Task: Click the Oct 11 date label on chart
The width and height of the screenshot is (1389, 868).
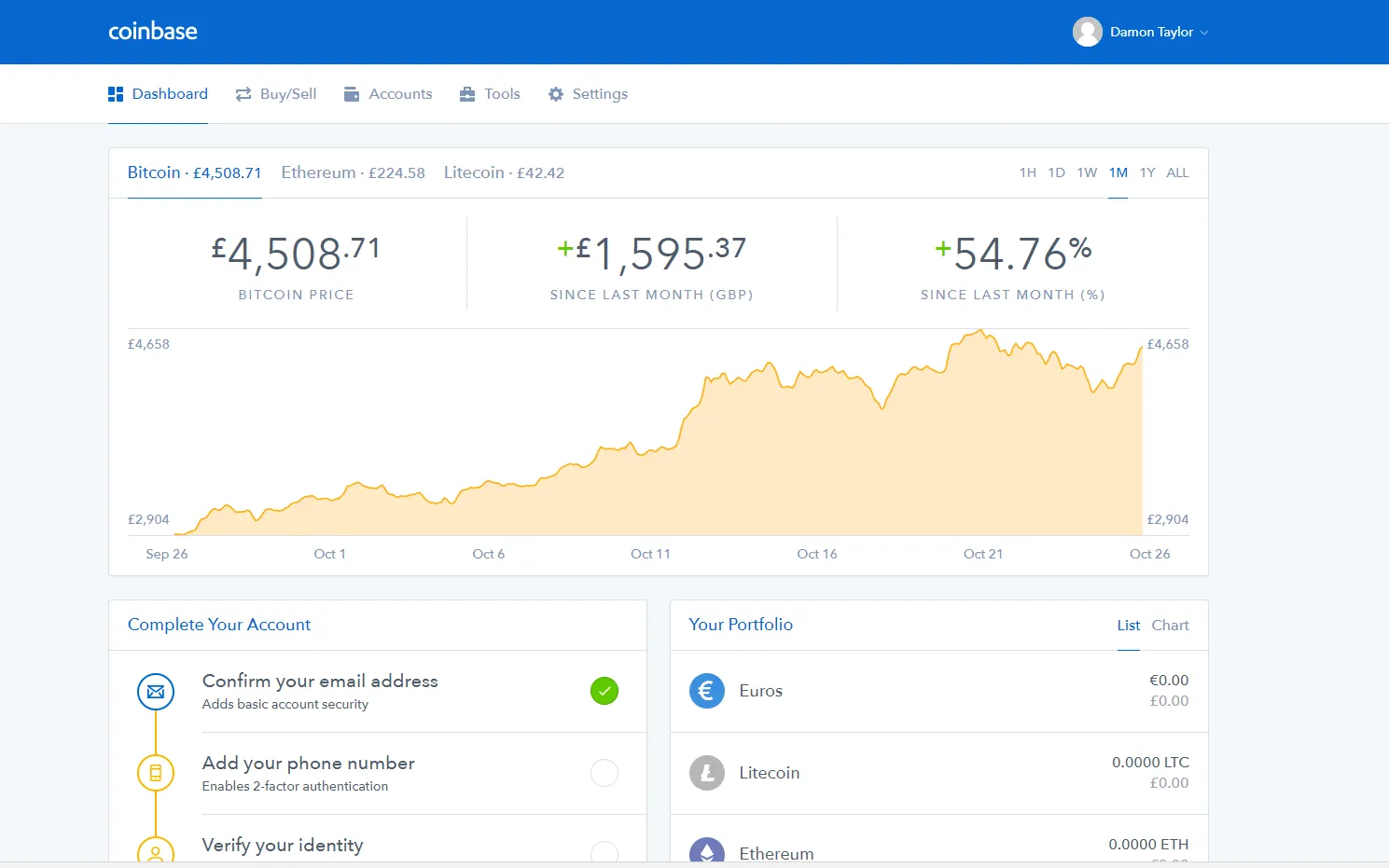Action: [650, 554]
